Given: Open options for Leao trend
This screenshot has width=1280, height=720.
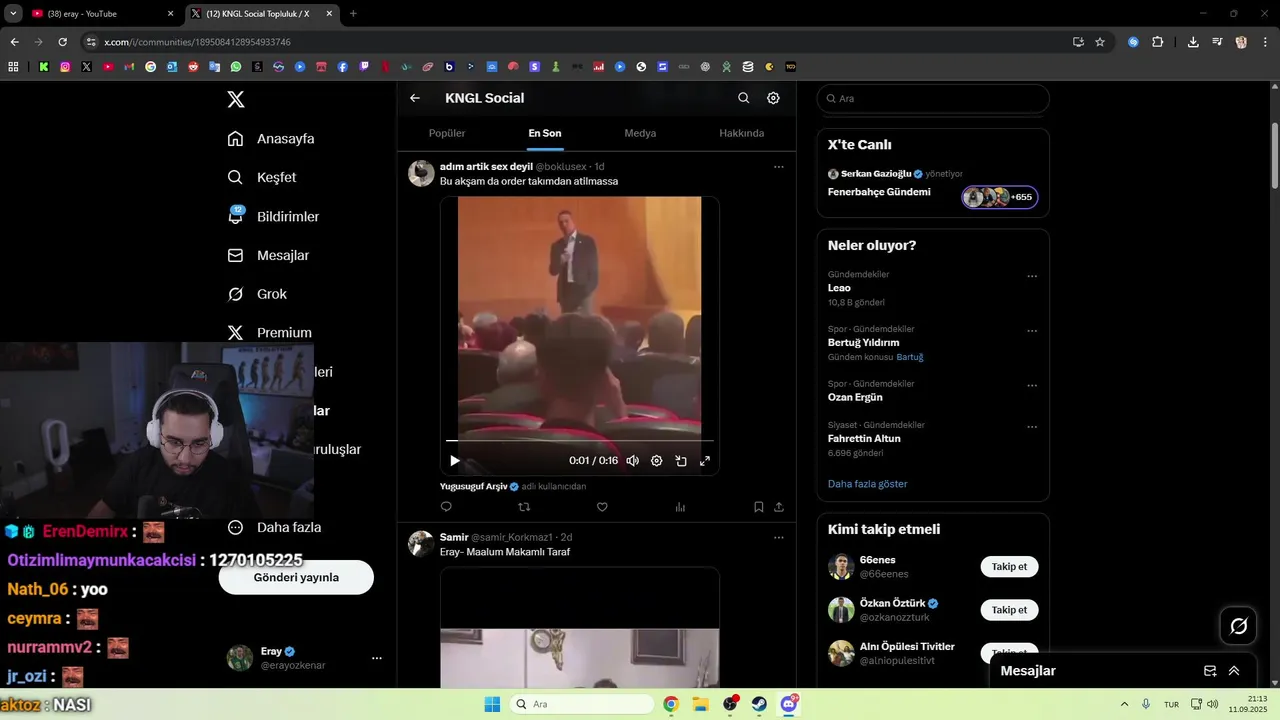Looking at the screenshot, I should [1032, 276].
